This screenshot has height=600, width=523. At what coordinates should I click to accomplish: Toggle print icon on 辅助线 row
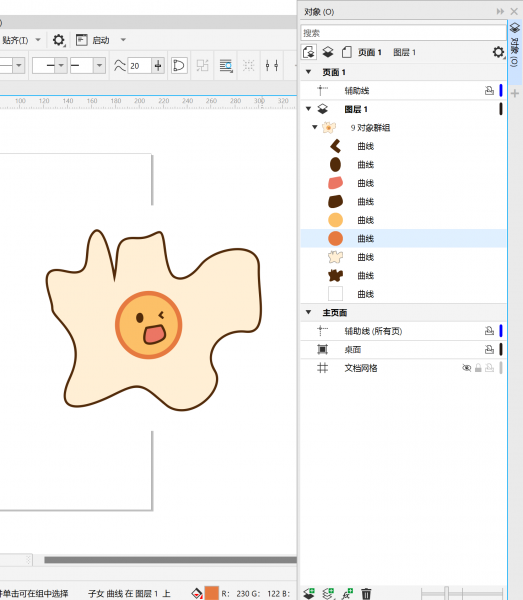point(489,91)
